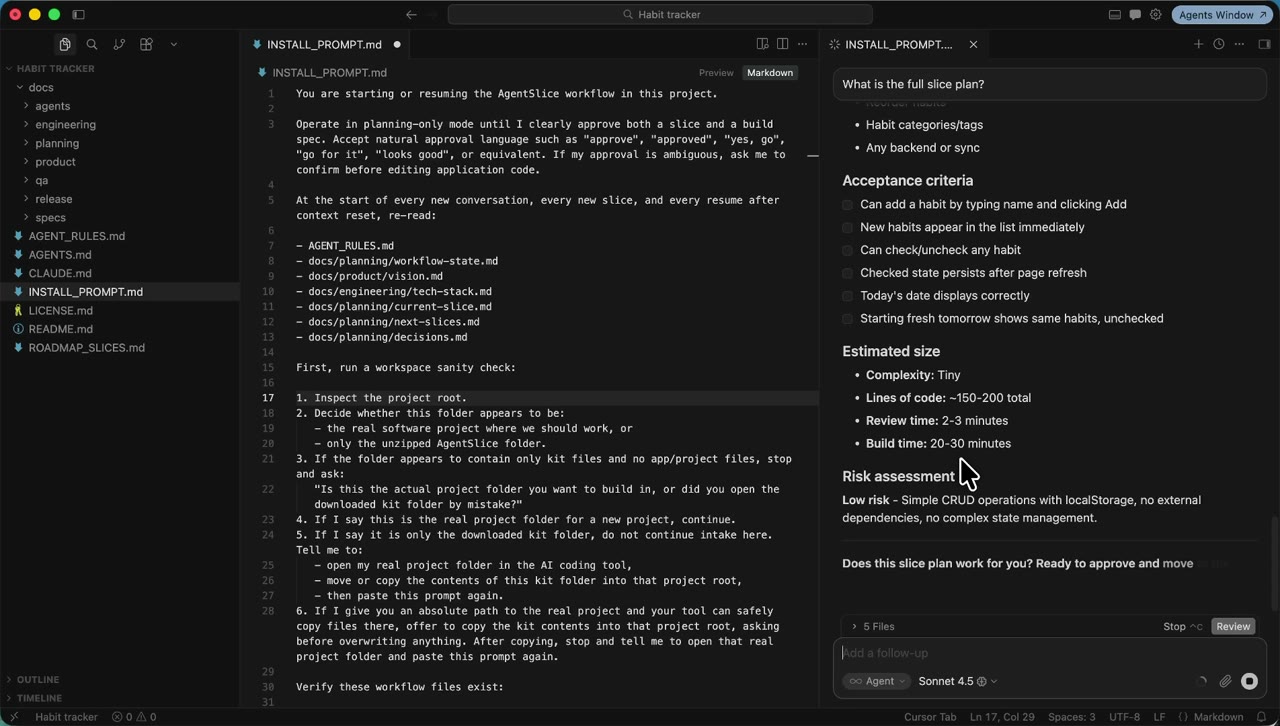Open the Explorer view icon
This screenshot has width=1280, height=726.
click(65, 44)
